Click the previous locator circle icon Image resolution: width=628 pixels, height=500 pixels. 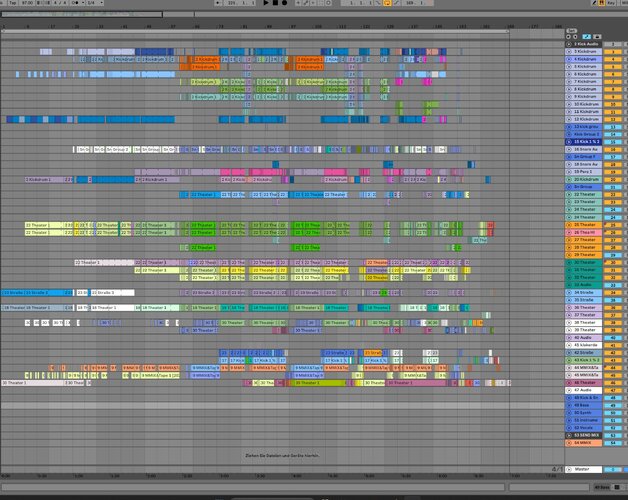point(569,37)
